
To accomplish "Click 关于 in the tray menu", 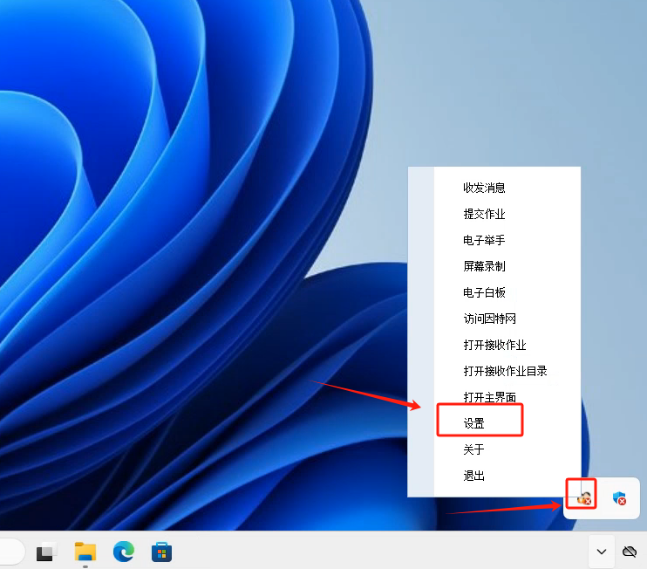I will 474,450.
